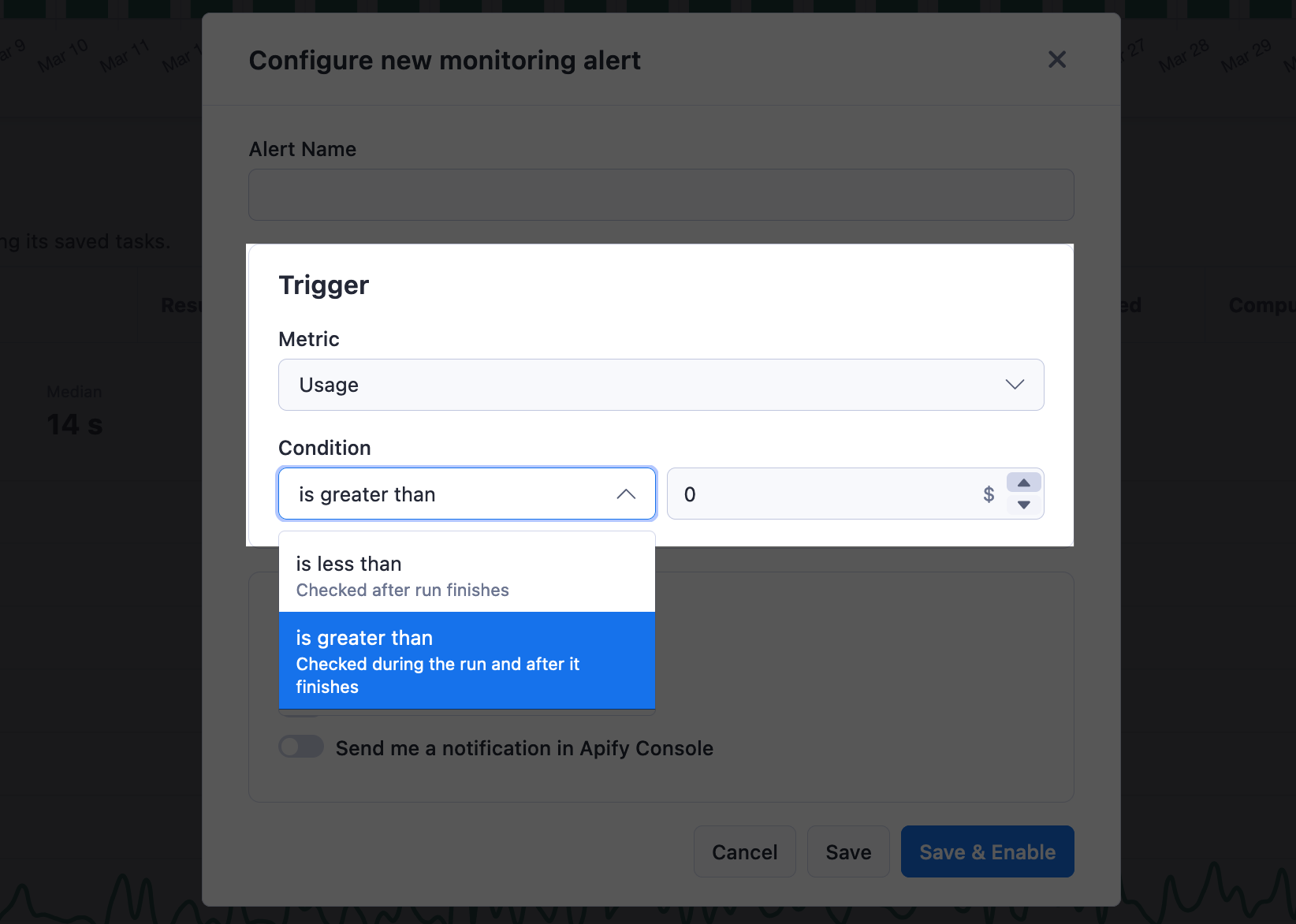Click the collapse arrow above the condition options
Screen dimensions: 1296x924
pos(627,494)
